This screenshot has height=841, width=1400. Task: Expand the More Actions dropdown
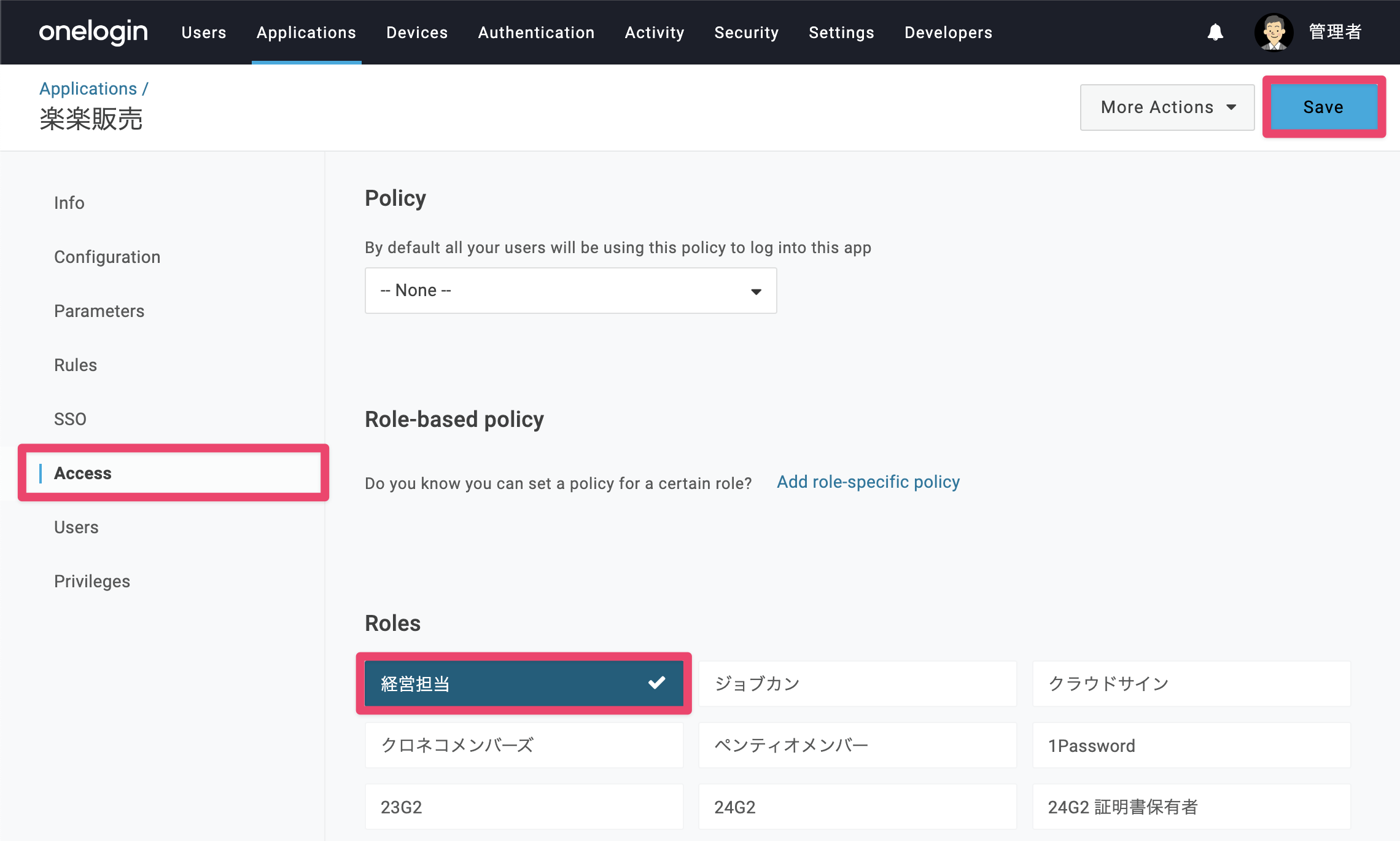[x=1167, y=108]
